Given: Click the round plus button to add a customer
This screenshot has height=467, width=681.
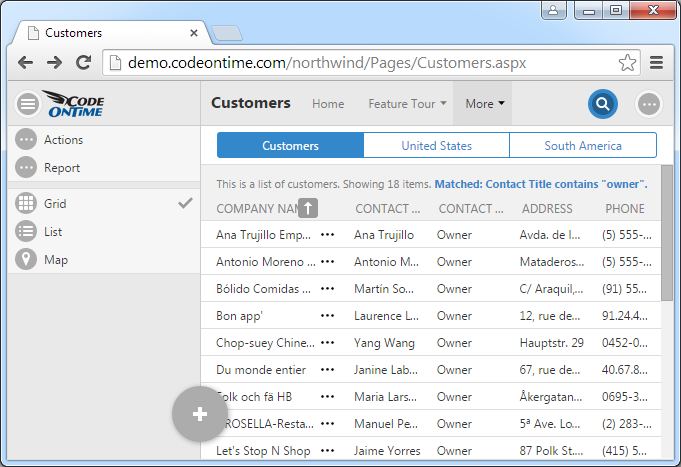Looking at the screenshot, I should (200, 414).
